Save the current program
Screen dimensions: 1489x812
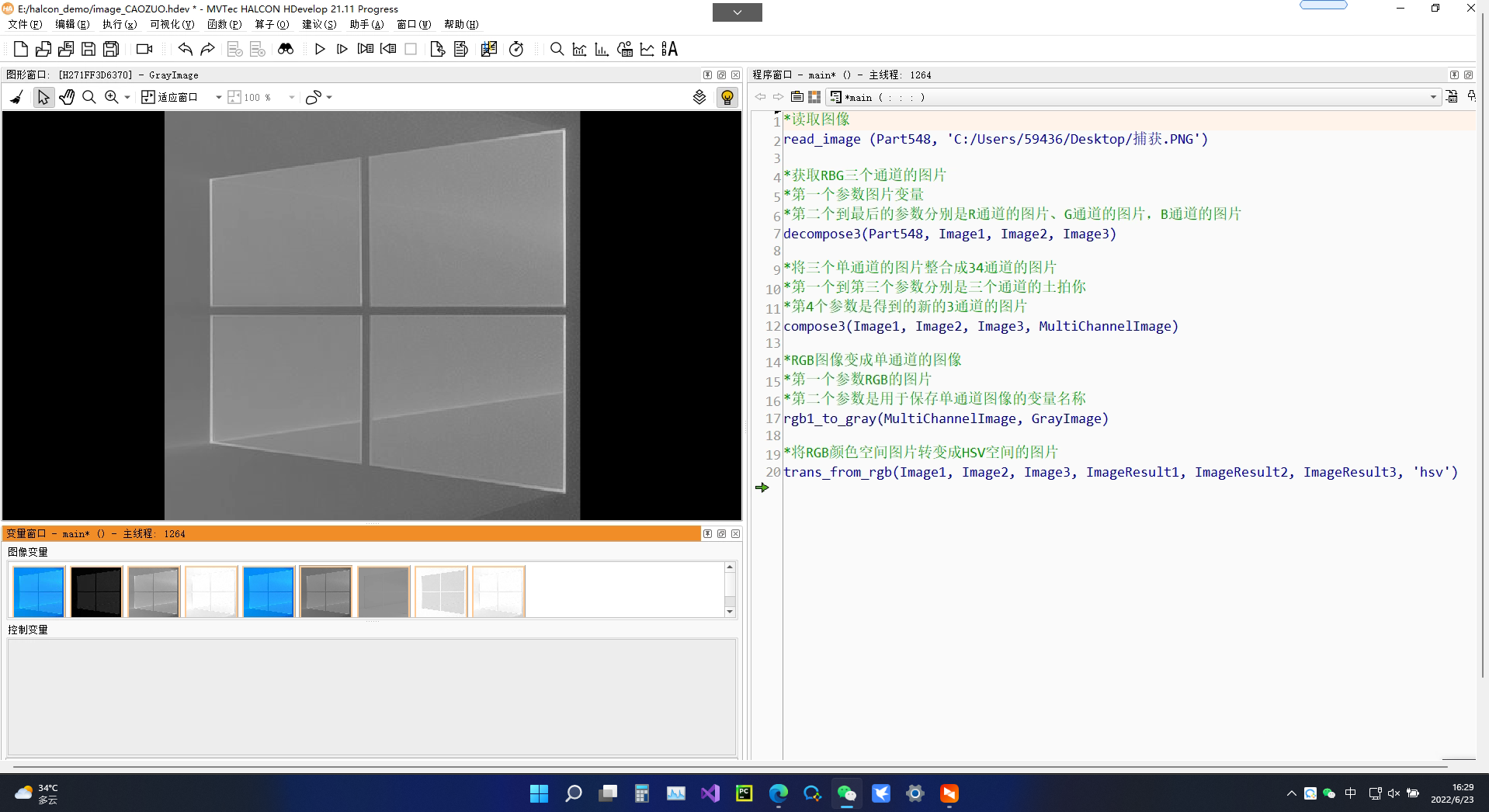(89, 49)
